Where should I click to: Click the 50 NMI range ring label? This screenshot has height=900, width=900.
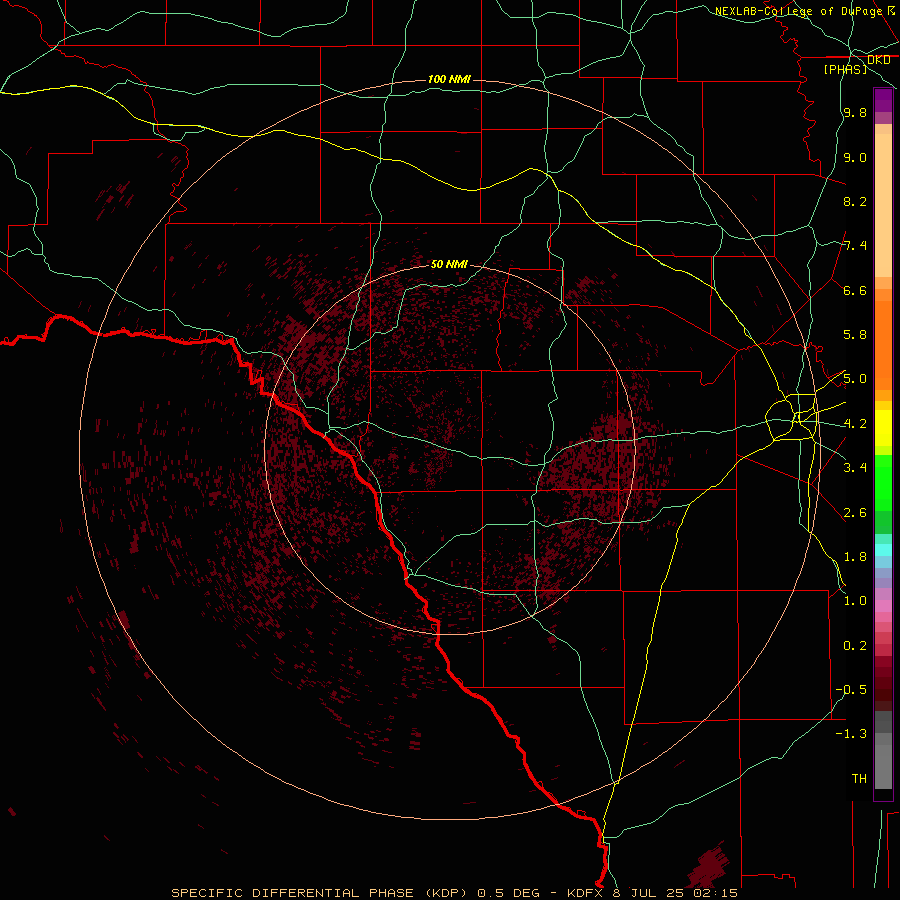pyautogui.click(x=449, y=264)
